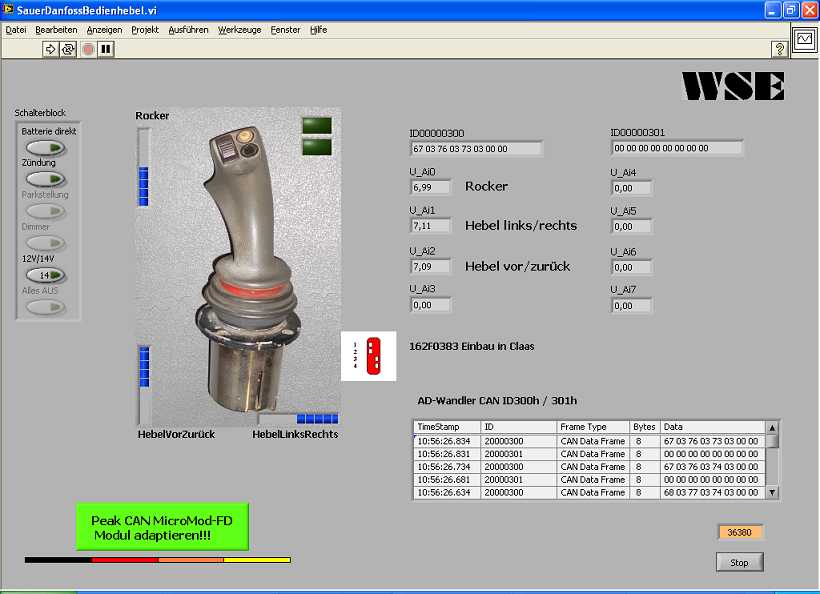This screenshot has height=594, width=820.
Task: Open the Datei menu
Action: point(16,30)
